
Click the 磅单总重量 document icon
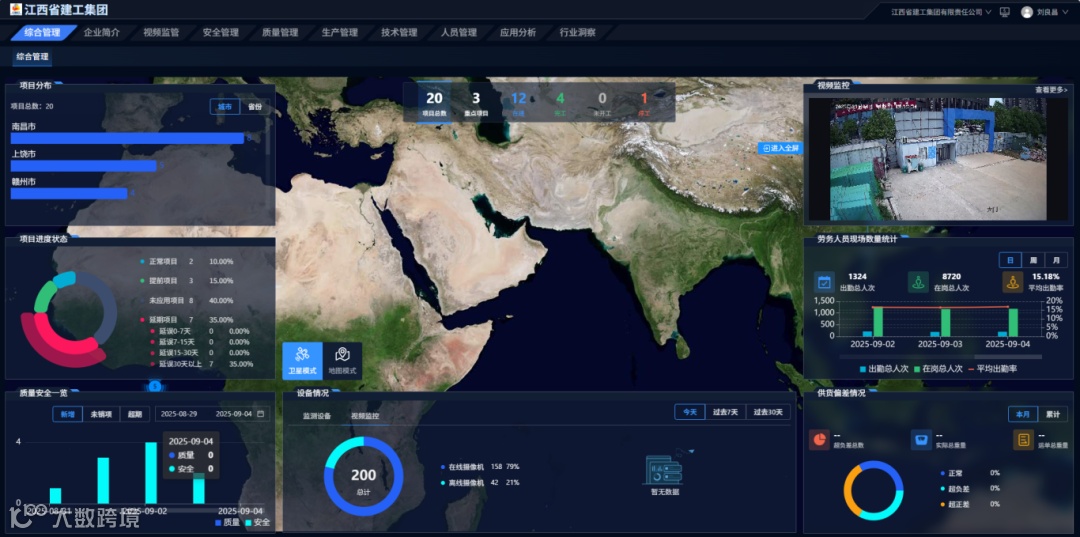1024,439
